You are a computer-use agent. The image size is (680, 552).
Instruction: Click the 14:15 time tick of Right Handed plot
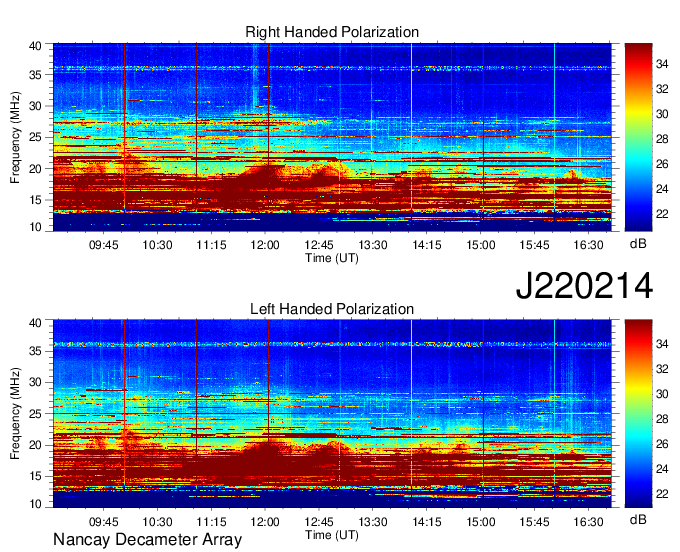click(427, 245)
